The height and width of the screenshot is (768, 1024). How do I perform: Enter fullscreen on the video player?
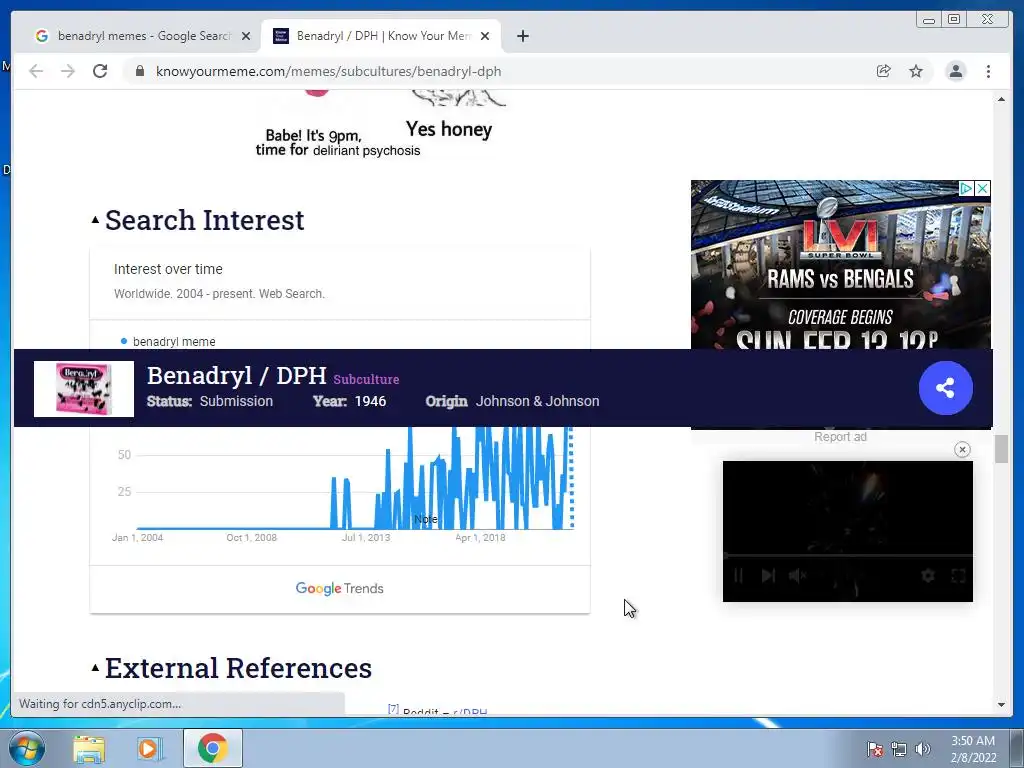click(958, 575)
